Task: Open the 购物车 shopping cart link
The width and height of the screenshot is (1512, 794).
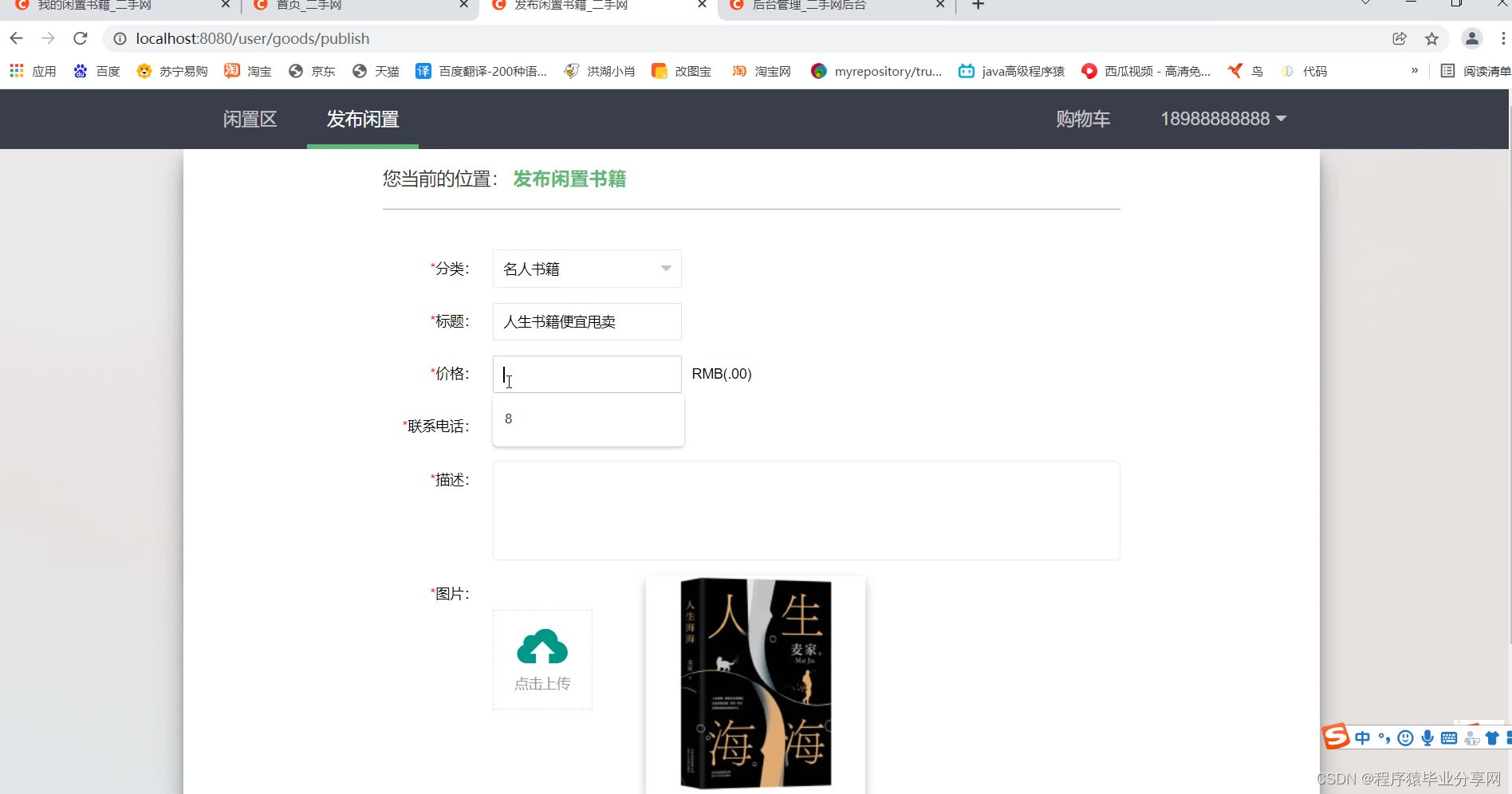Action: pos(1083,119)
